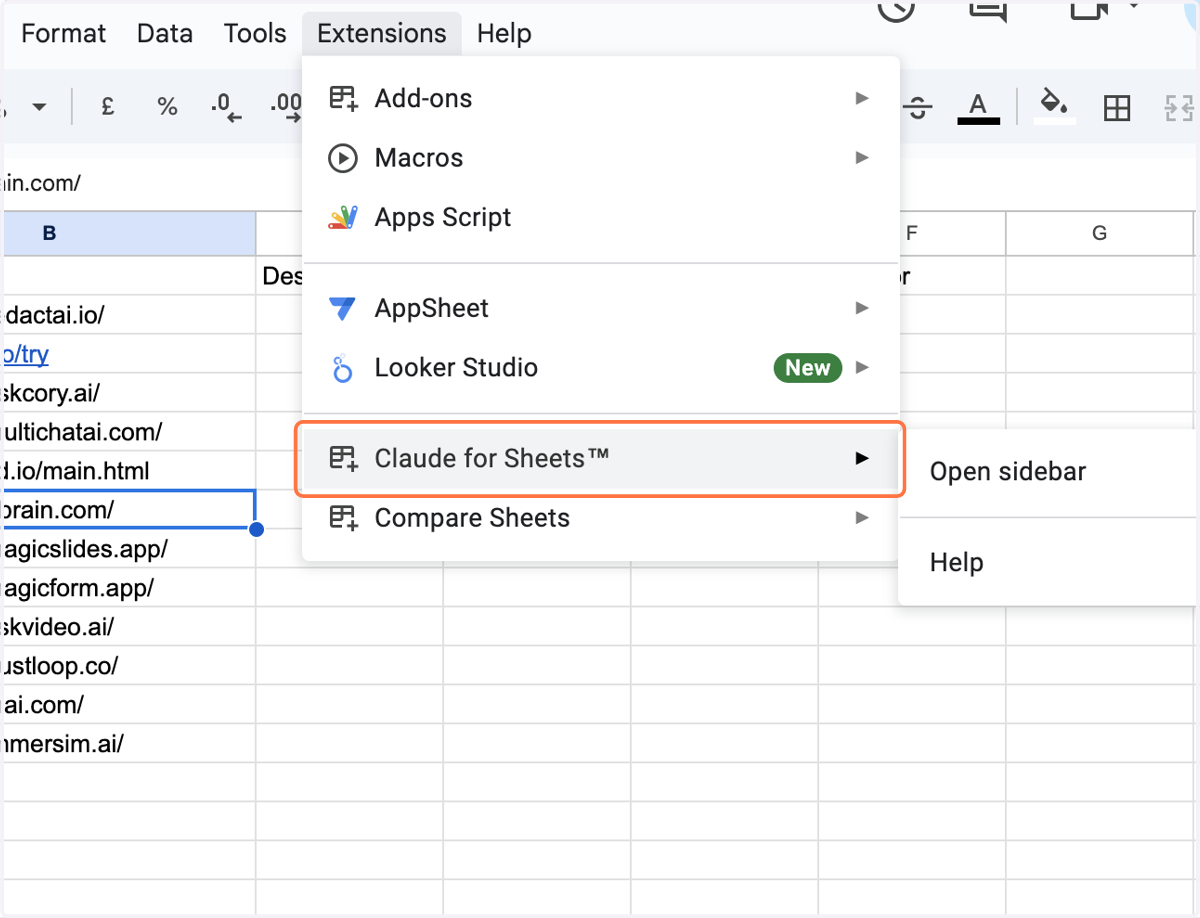Format as percent
1200x918 pixels.
pos(167,107)
